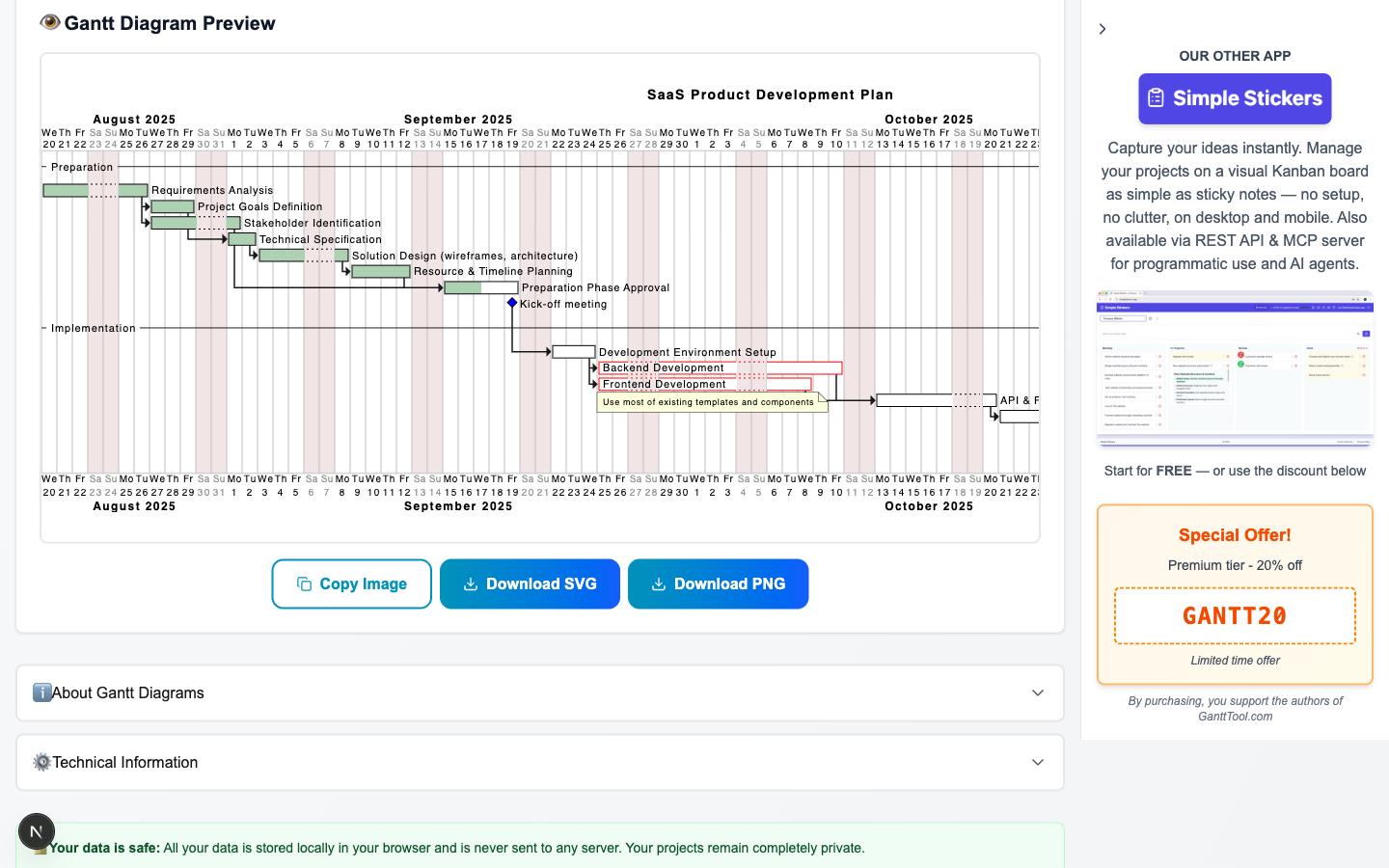Open the Simple Stickers app button
This screenshot has height=868, width=1389.
coord(1235,98)
